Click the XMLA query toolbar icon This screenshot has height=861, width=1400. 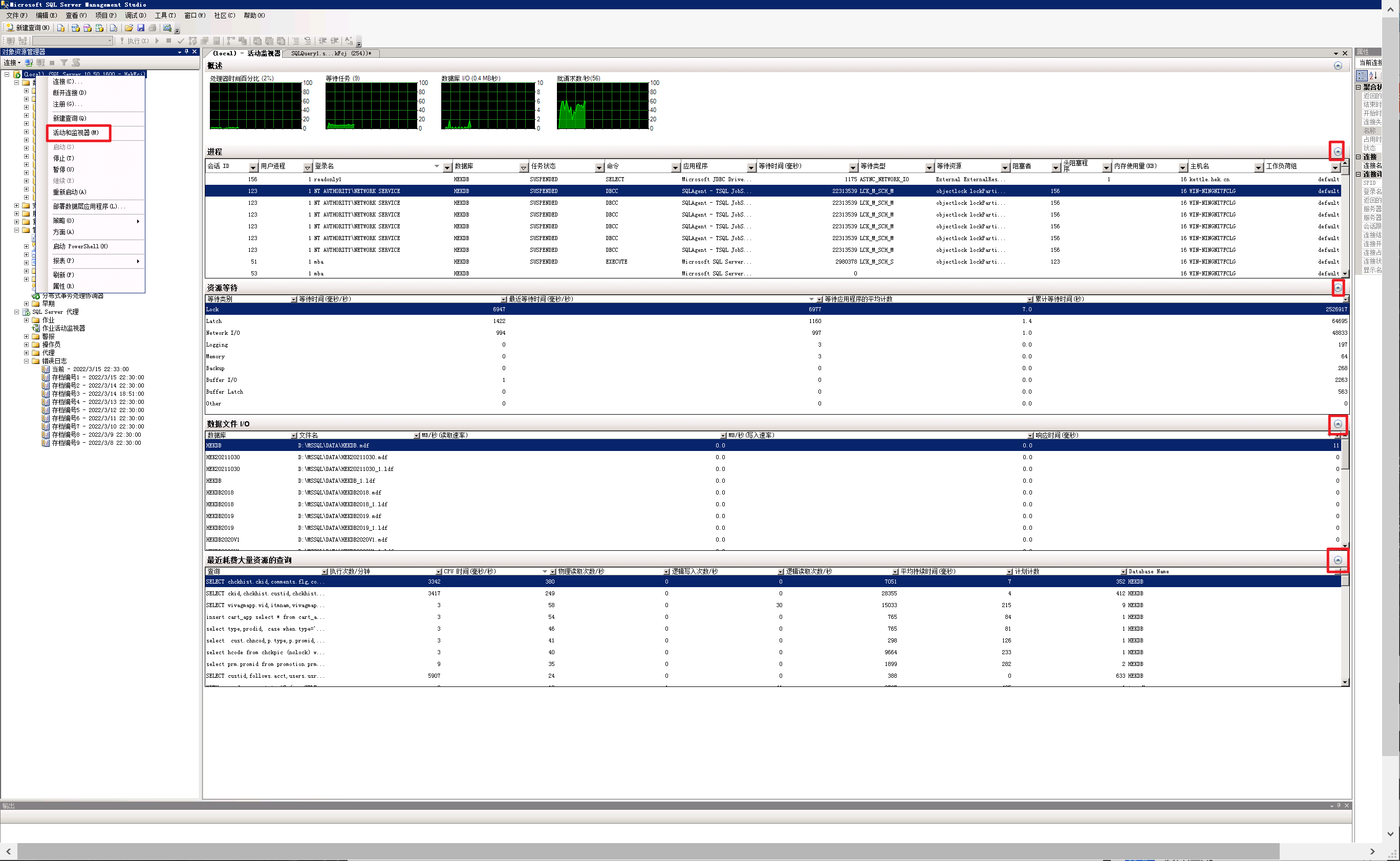pos(100,28)
